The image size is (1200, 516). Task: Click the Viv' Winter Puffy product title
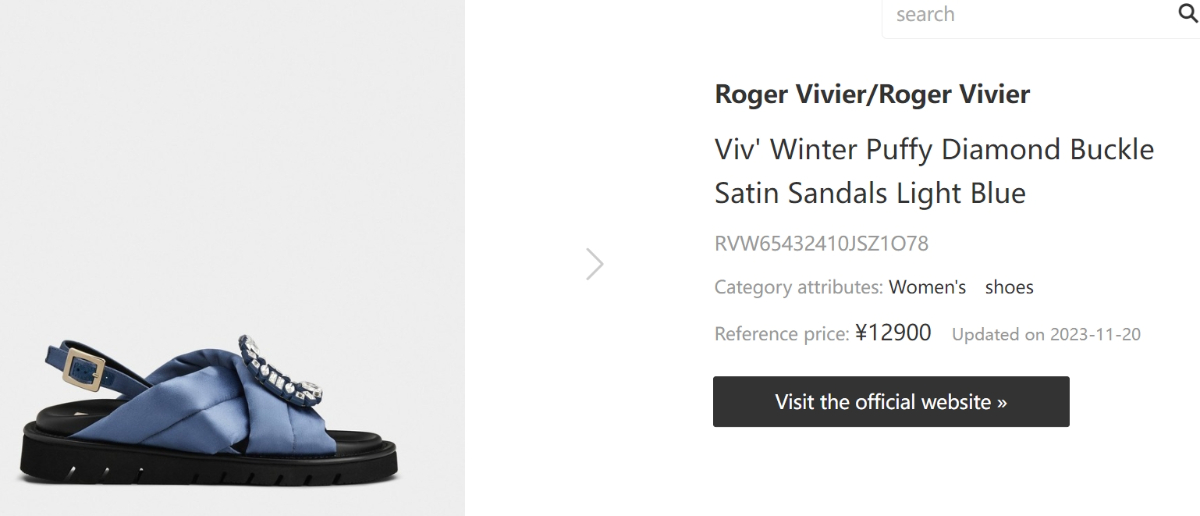point(934,171)
